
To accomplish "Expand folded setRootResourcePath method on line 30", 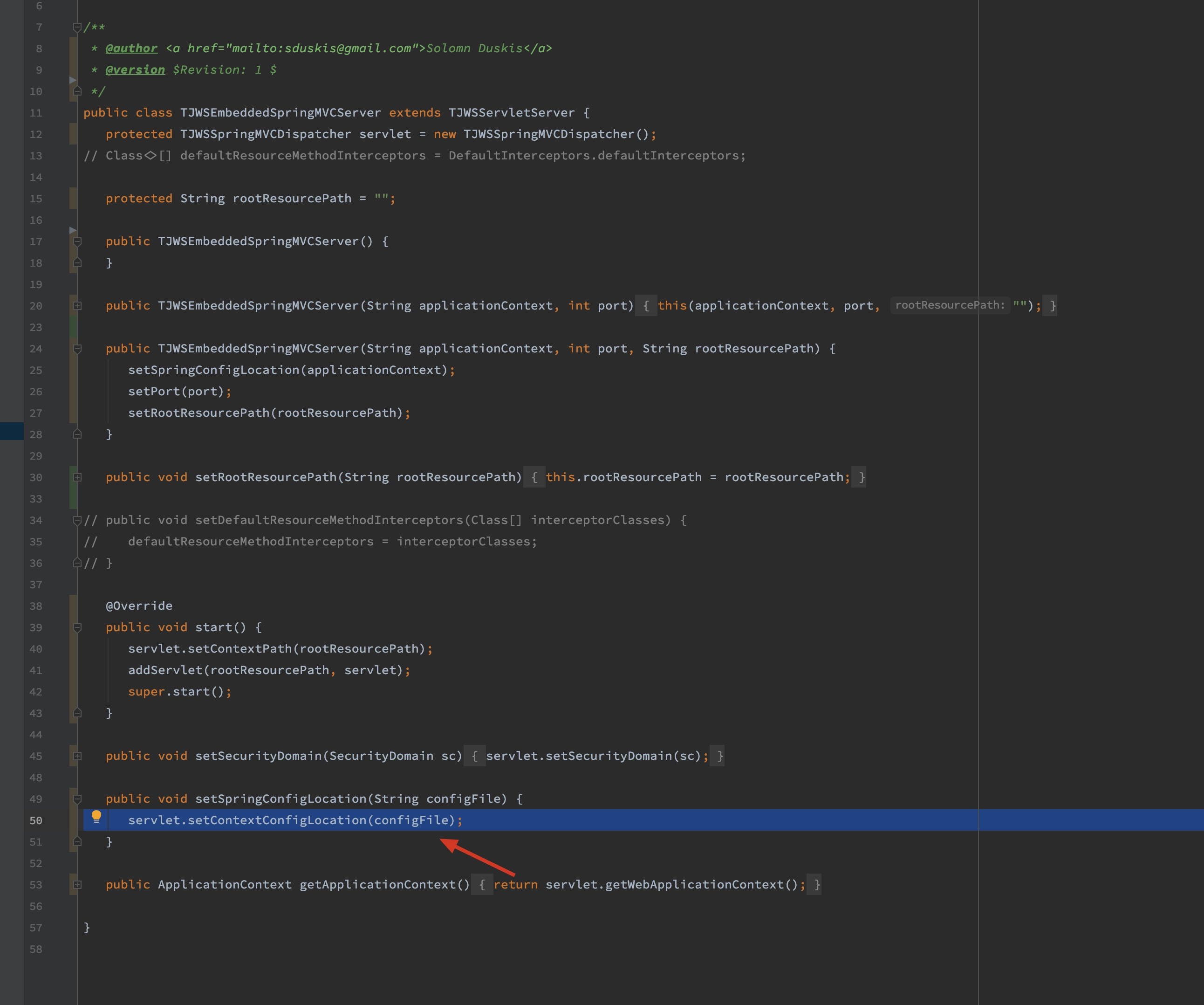I will 77,477.
